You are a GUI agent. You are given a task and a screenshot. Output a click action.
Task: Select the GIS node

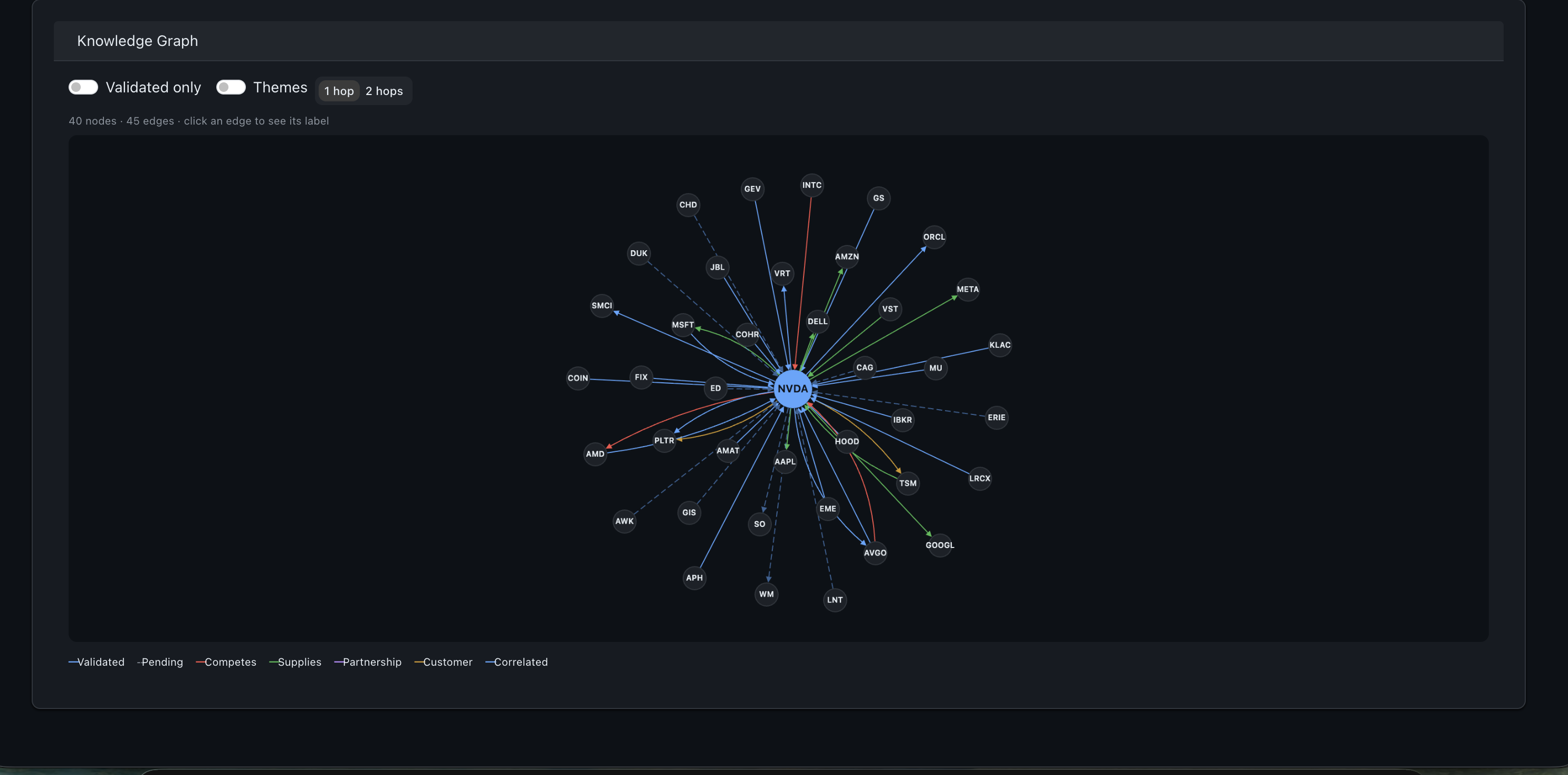click(689, 513)
